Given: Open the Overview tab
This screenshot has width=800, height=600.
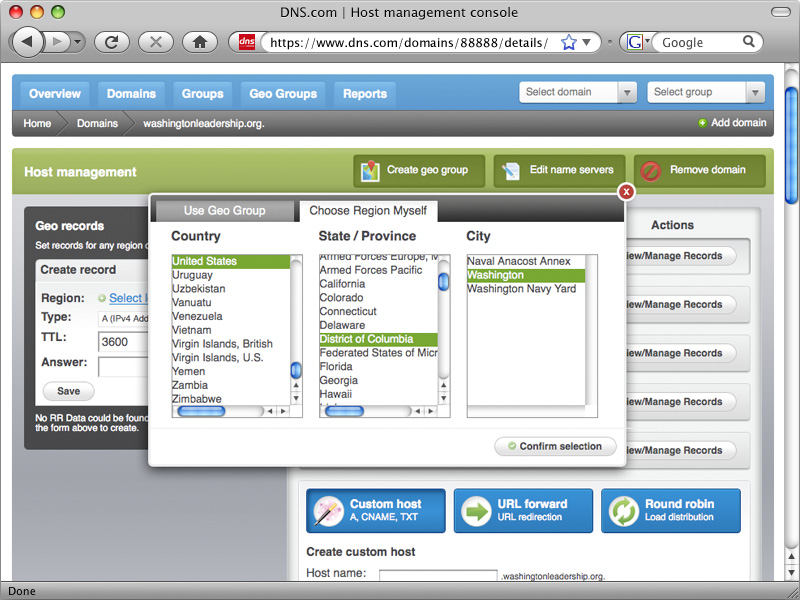Looking at the screenshot, I should pos(55,94).
